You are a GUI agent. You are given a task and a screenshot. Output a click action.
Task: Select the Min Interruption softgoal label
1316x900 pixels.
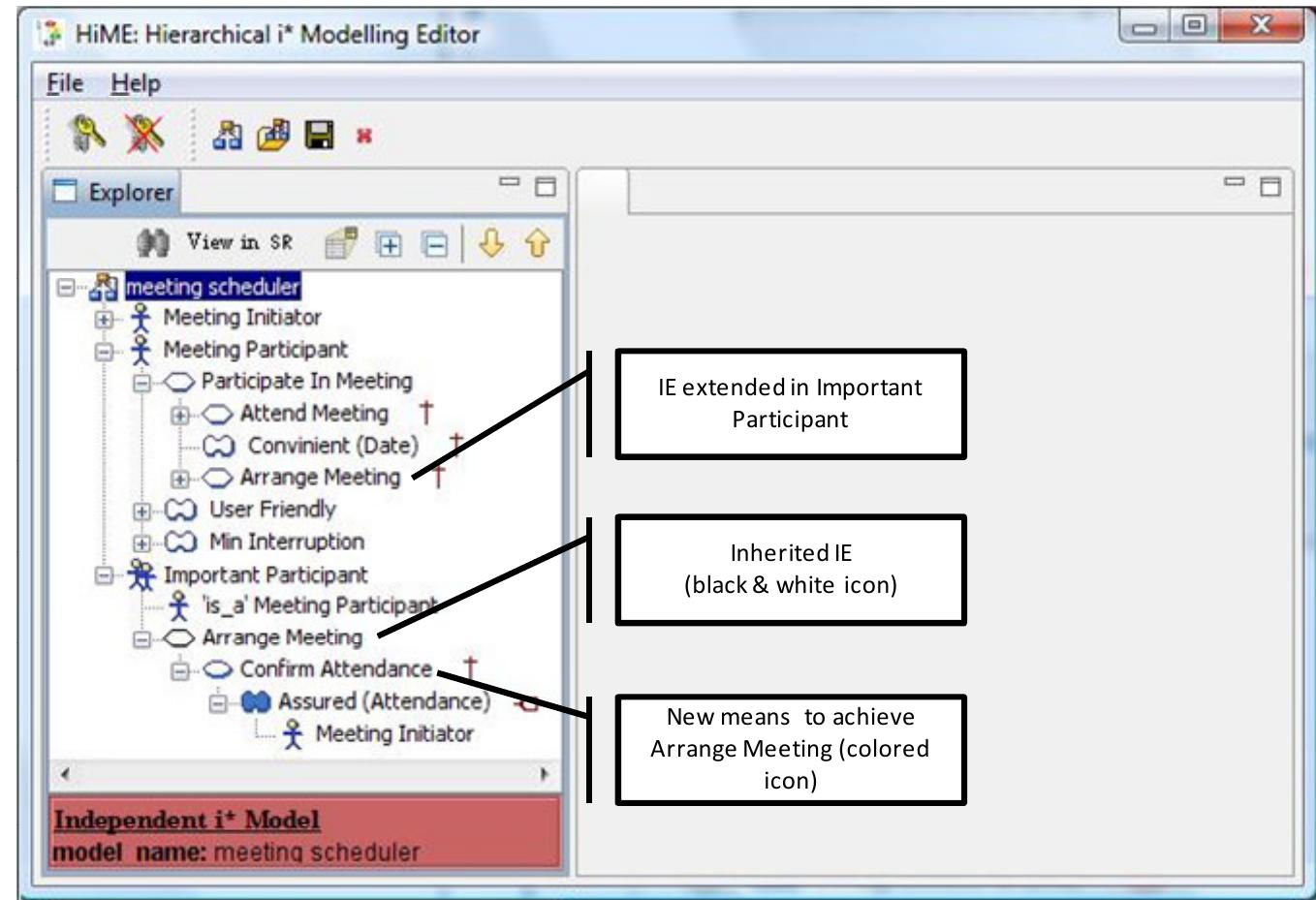tap(287, 542)
